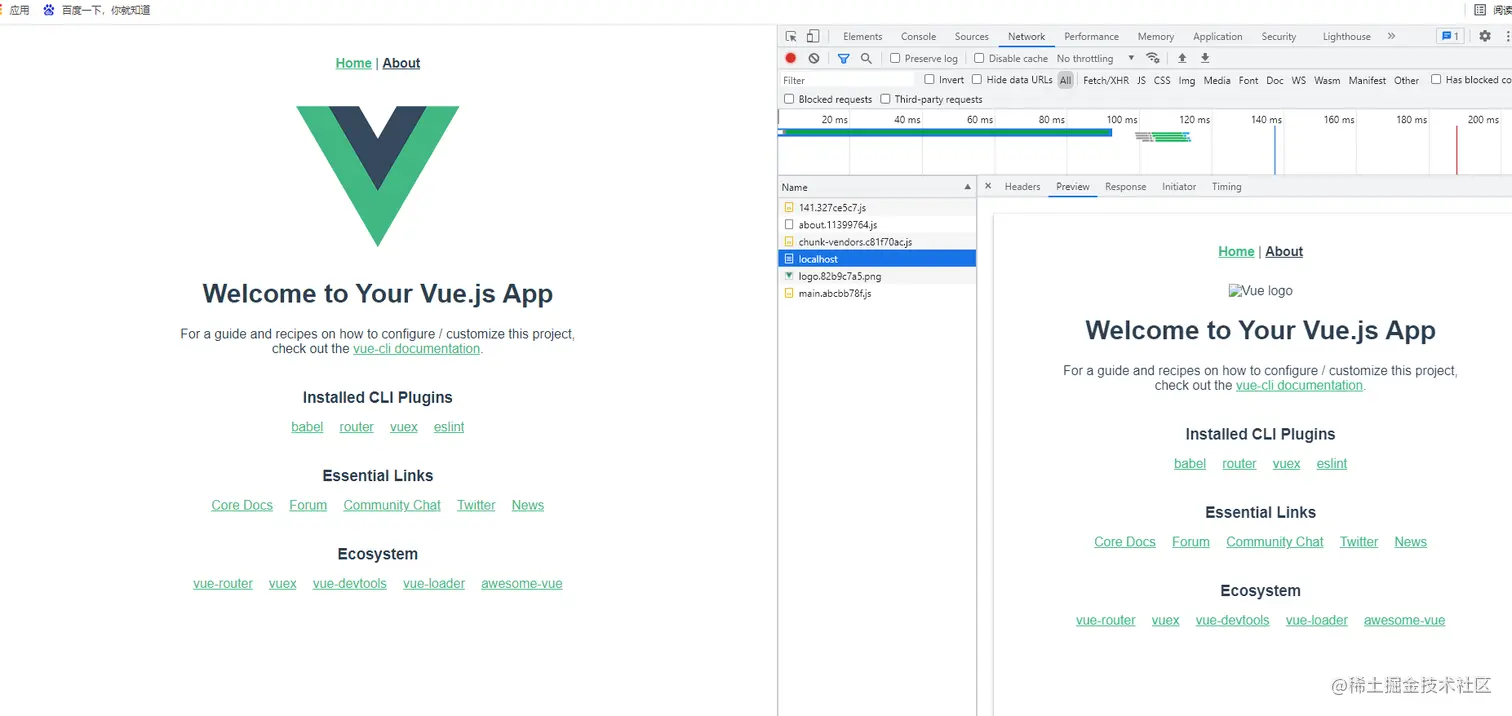Open vue-cli documentation link on page
Viewport: 1512px width, 716px height.
(x=416, y=349)
